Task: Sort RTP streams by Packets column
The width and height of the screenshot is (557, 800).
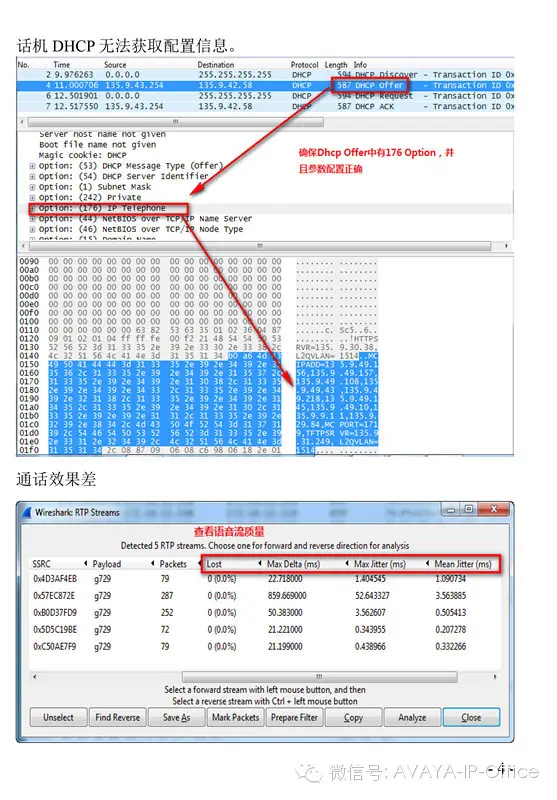Action: (x=173, y=564)
